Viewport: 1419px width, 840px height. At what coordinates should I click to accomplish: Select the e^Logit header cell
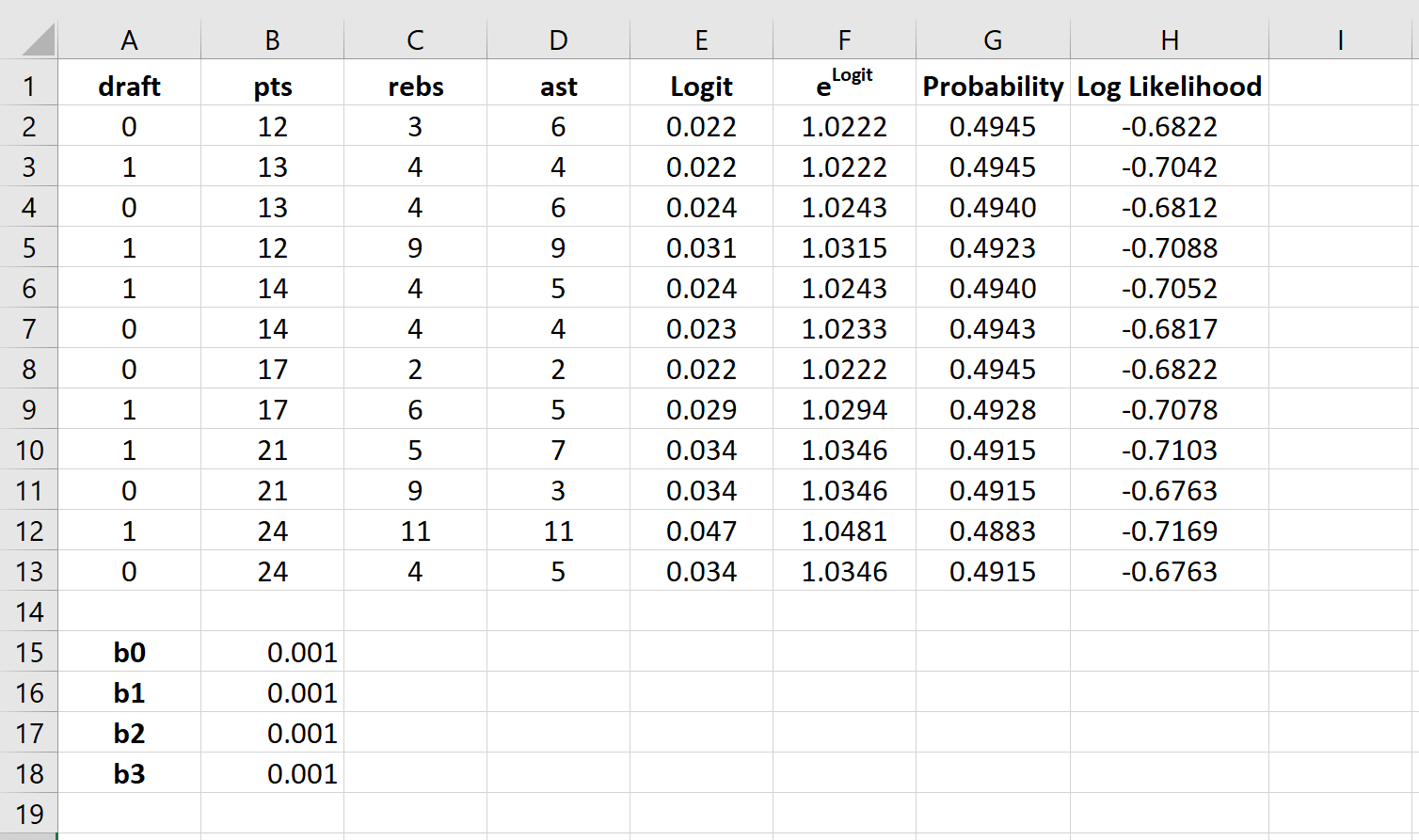coord(844,87)
